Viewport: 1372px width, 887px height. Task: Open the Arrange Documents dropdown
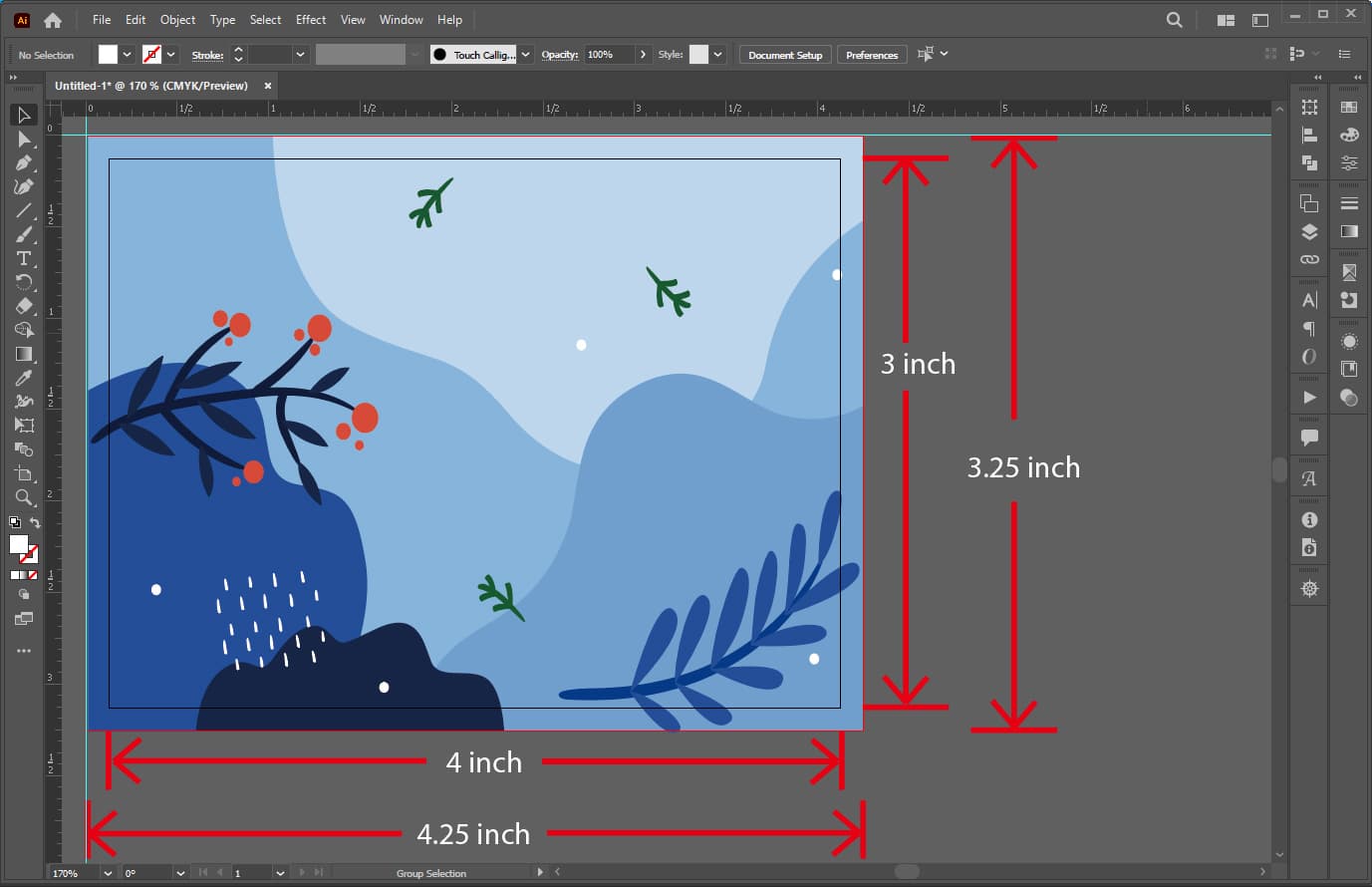tap(1227, 20)
